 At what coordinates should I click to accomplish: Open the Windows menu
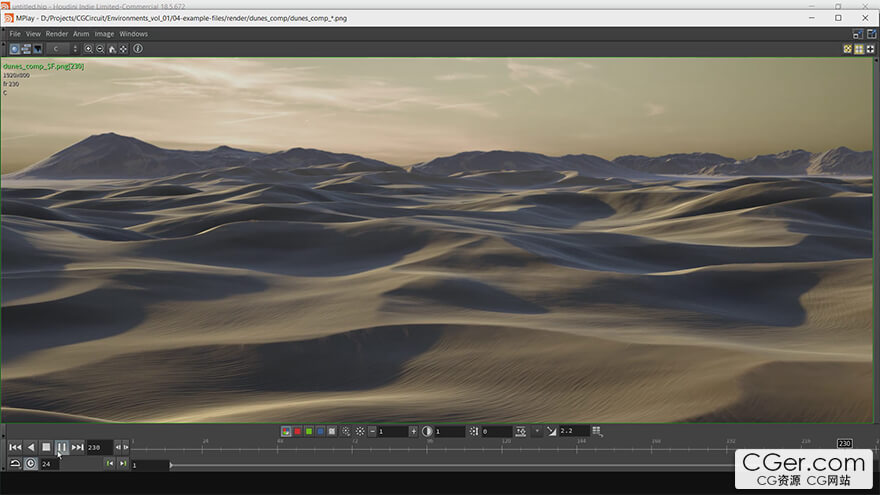tap(133, 34)
